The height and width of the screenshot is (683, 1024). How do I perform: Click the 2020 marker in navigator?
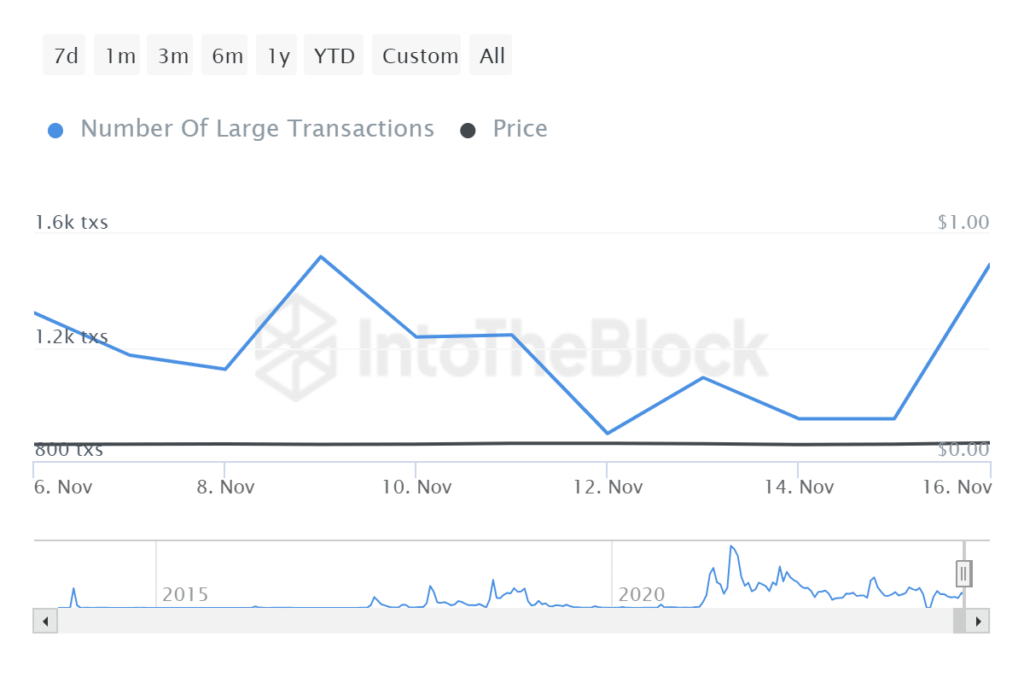(641, 595)
